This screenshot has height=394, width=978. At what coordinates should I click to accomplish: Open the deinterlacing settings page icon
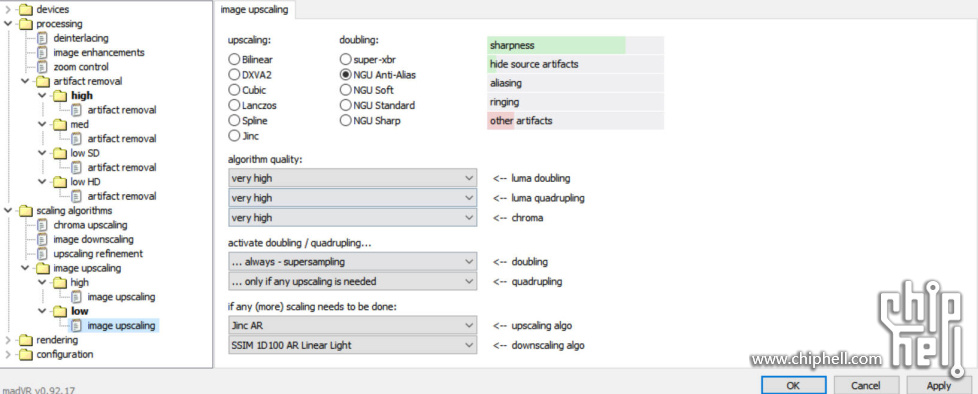coord(42,38)
